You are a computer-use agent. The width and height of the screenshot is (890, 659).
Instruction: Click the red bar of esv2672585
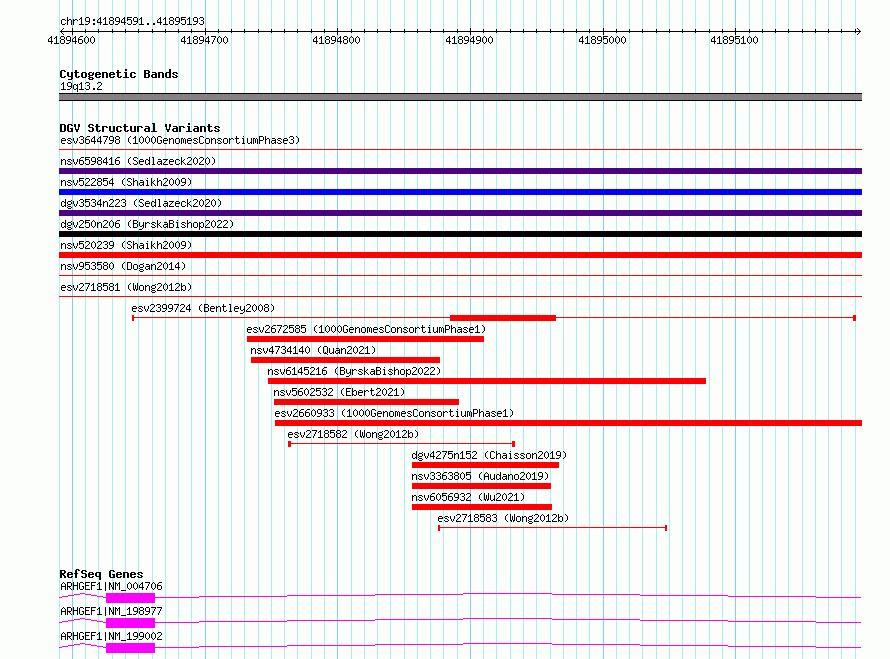[x=366, y=339]
